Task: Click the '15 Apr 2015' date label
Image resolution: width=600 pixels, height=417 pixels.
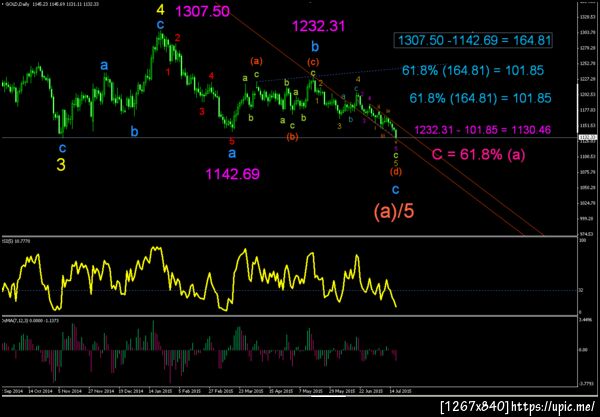Action: 280,391
